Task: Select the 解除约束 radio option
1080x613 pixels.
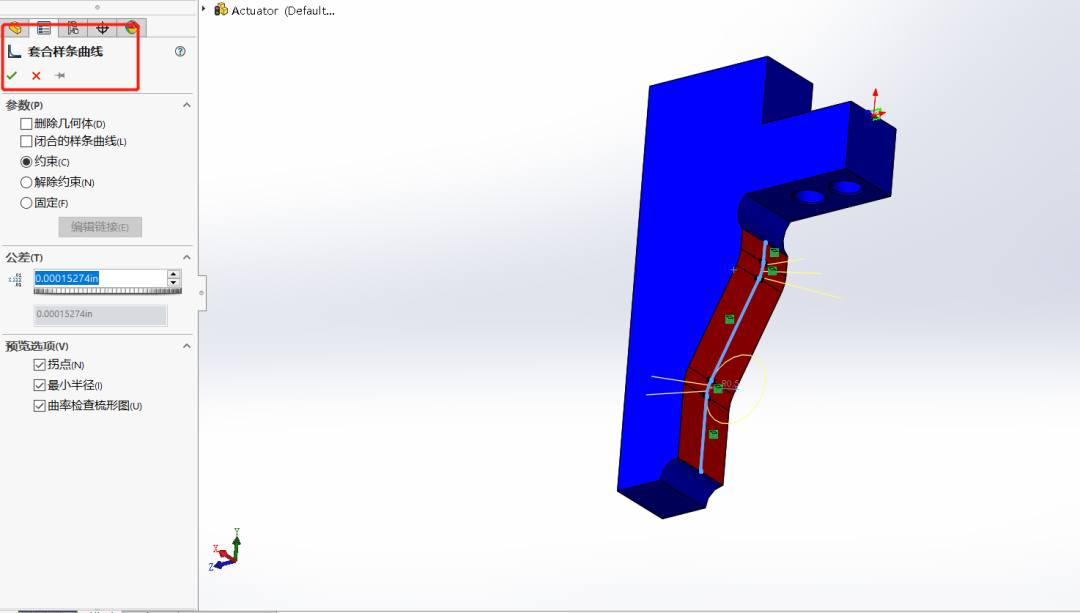Action: click(26, 183)
